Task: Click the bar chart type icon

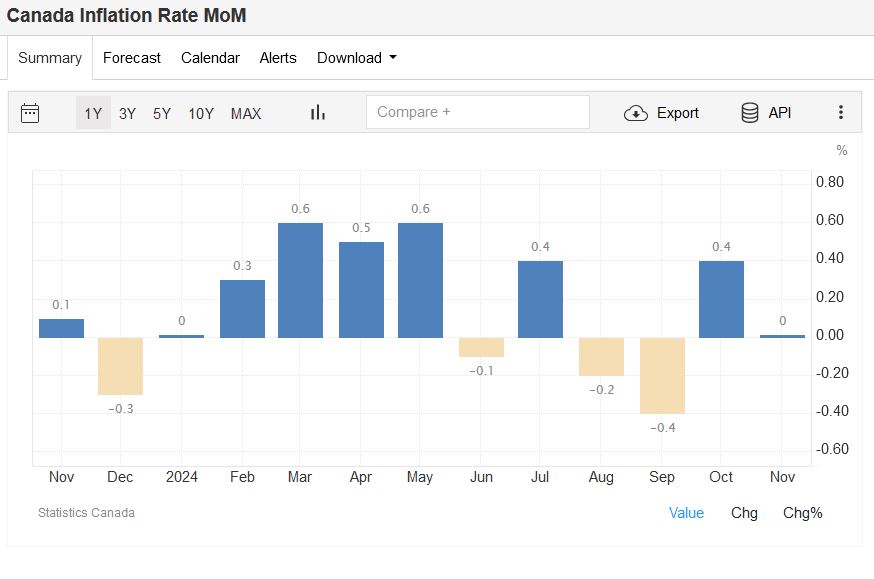Action: 318,113
